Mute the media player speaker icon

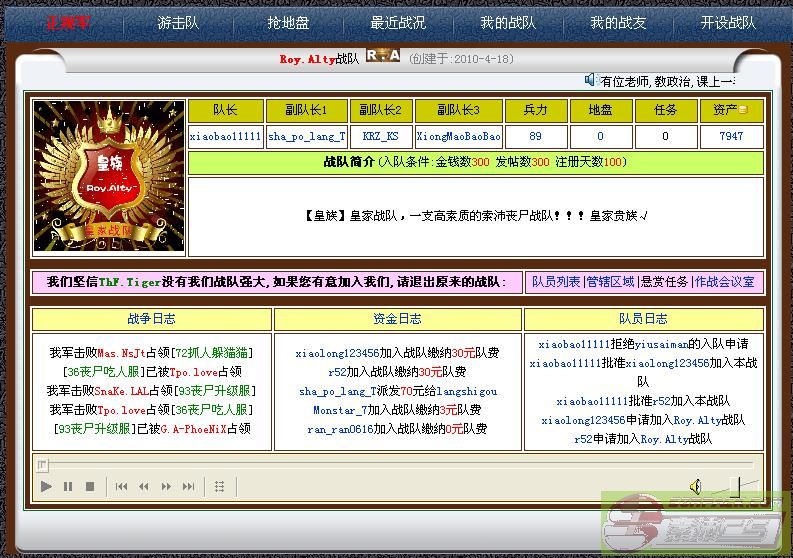tap(695, 487)
